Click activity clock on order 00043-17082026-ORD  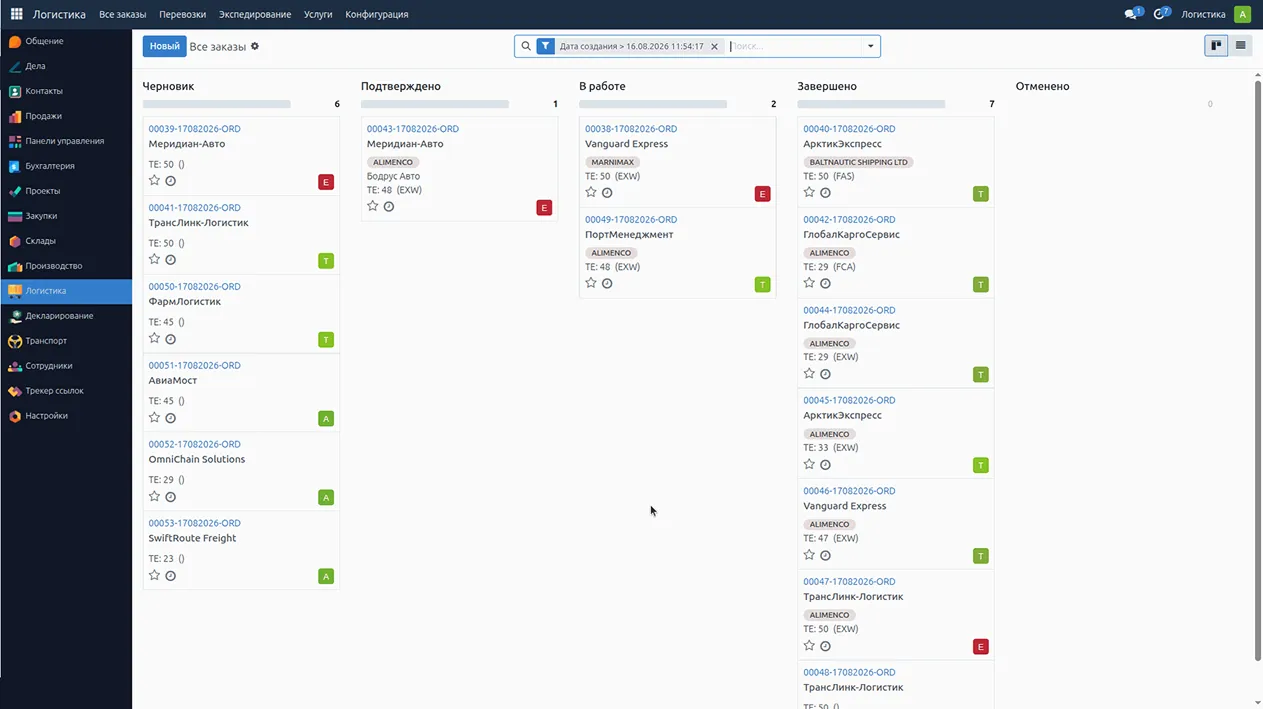[x=388, y=207]
